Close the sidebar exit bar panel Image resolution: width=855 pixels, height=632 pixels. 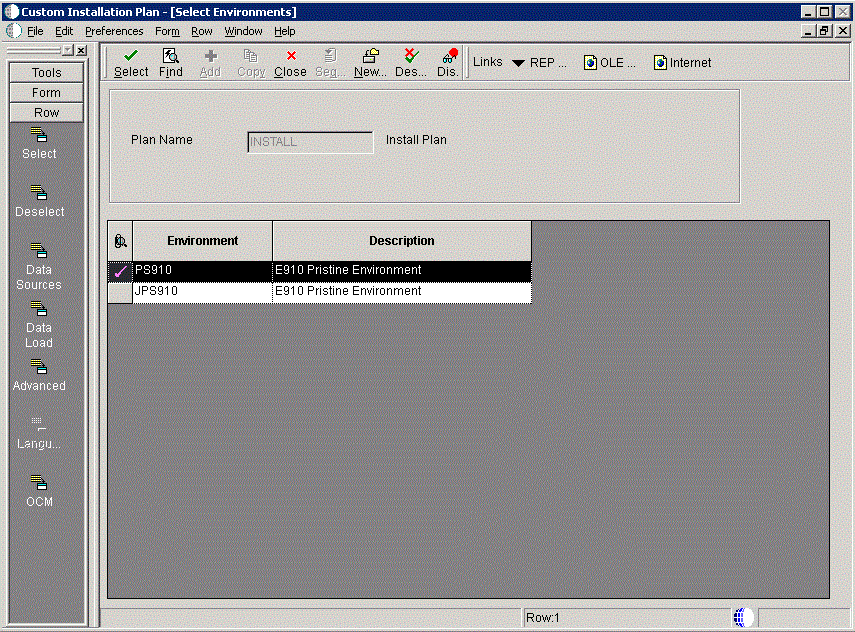(x=81, y=50)
